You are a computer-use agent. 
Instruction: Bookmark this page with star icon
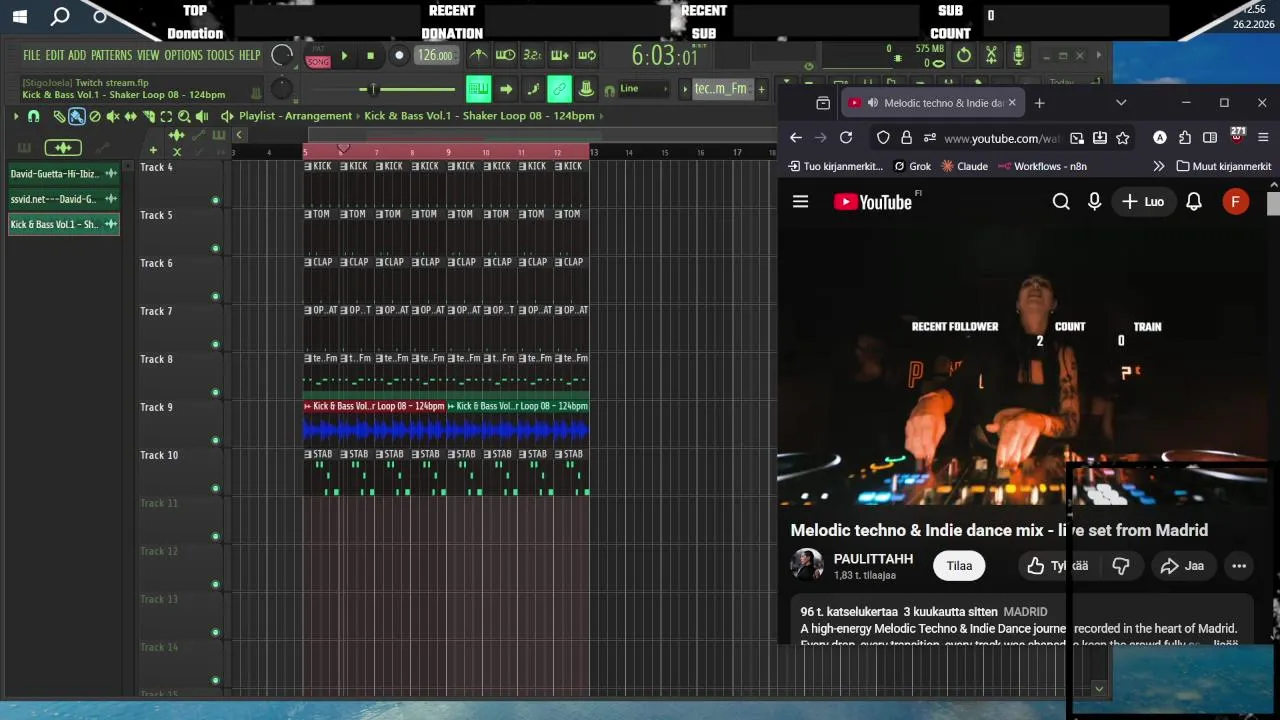(1123, 138)
